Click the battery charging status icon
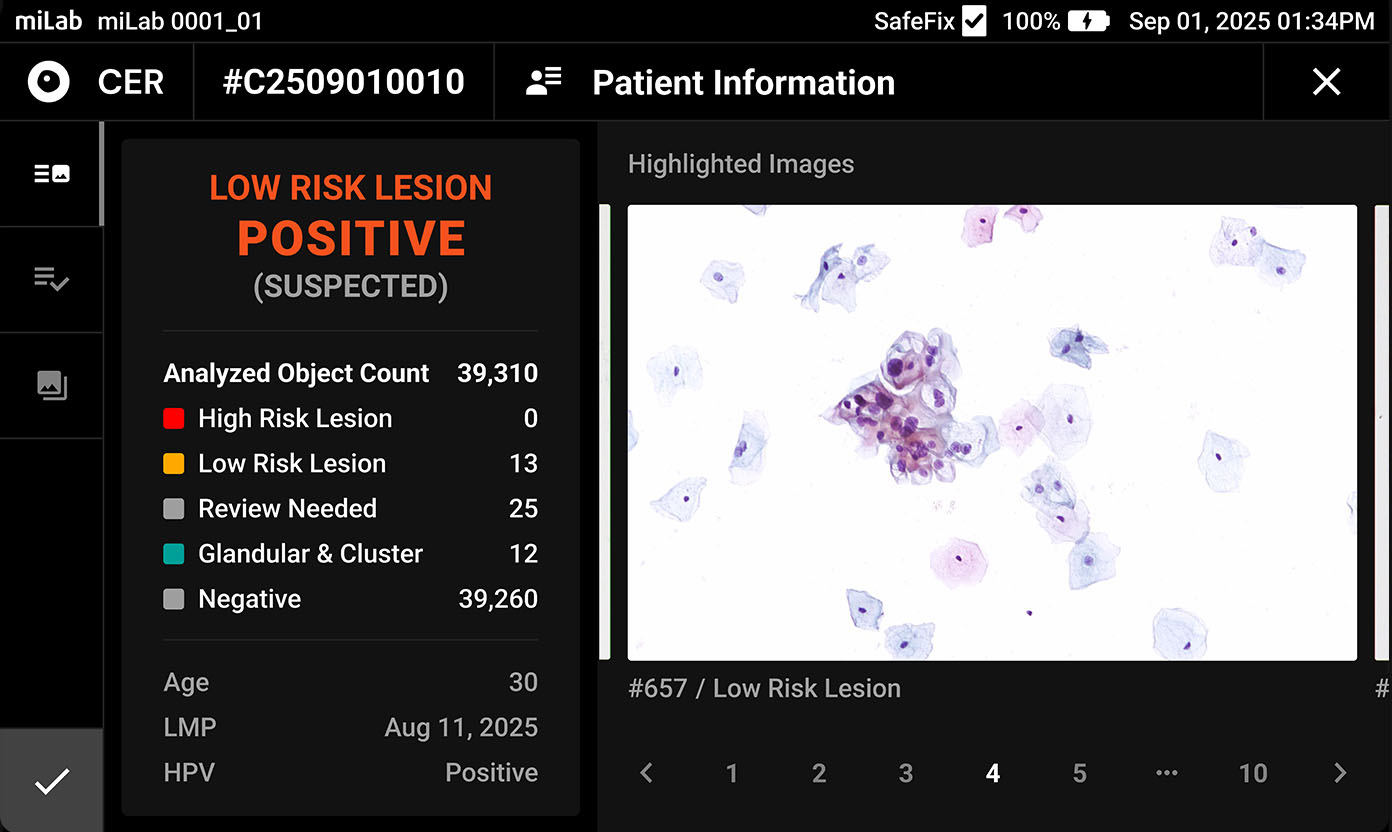Image resolution: width=1392 pixels, height=832 pixels. point(1088,21)
